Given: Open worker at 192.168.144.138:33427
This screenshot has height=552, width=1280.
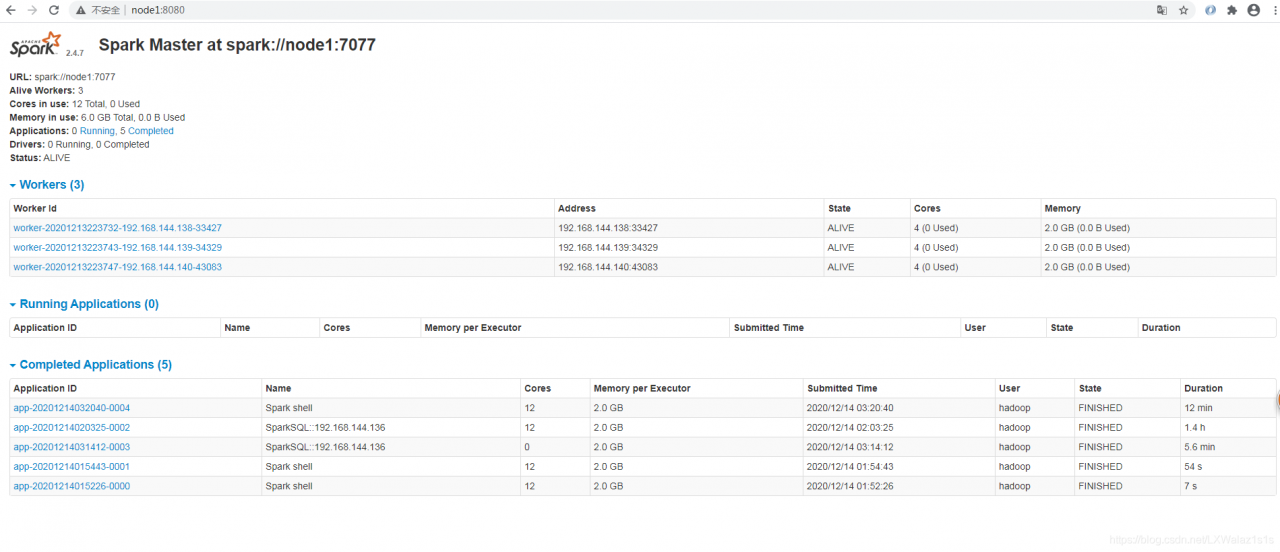Looking at the screenshot, I should (x=117, y=228).
